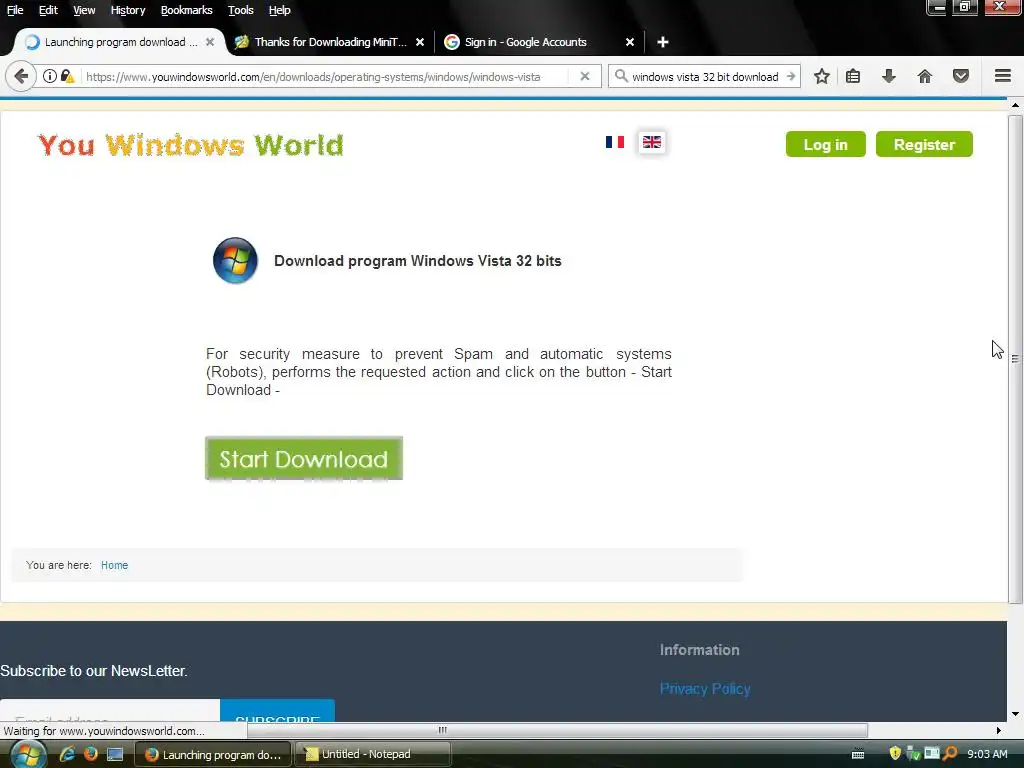Go to Firefox Home icon

925,76
